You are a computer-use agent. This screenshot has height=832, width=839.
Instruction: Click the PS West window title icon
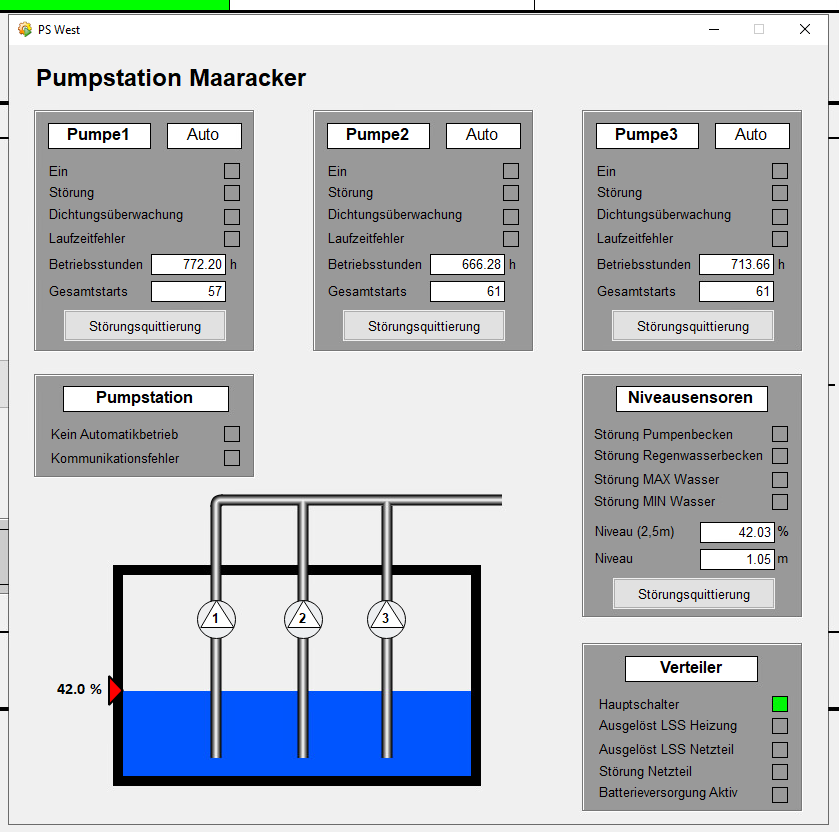pyautogui.click(x=25, y=29)
